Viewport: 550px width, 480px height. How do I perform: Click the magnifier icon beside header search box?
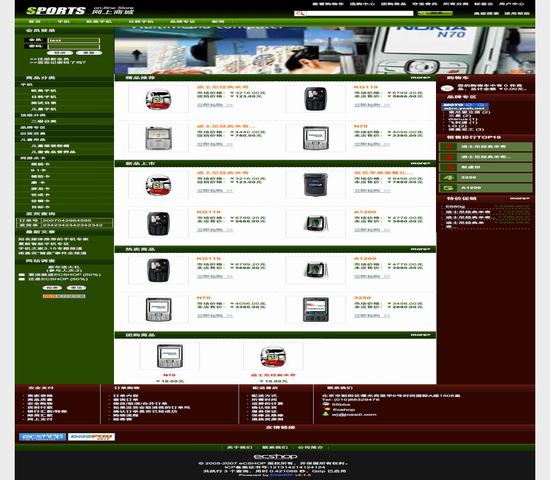tap(300, 13)
